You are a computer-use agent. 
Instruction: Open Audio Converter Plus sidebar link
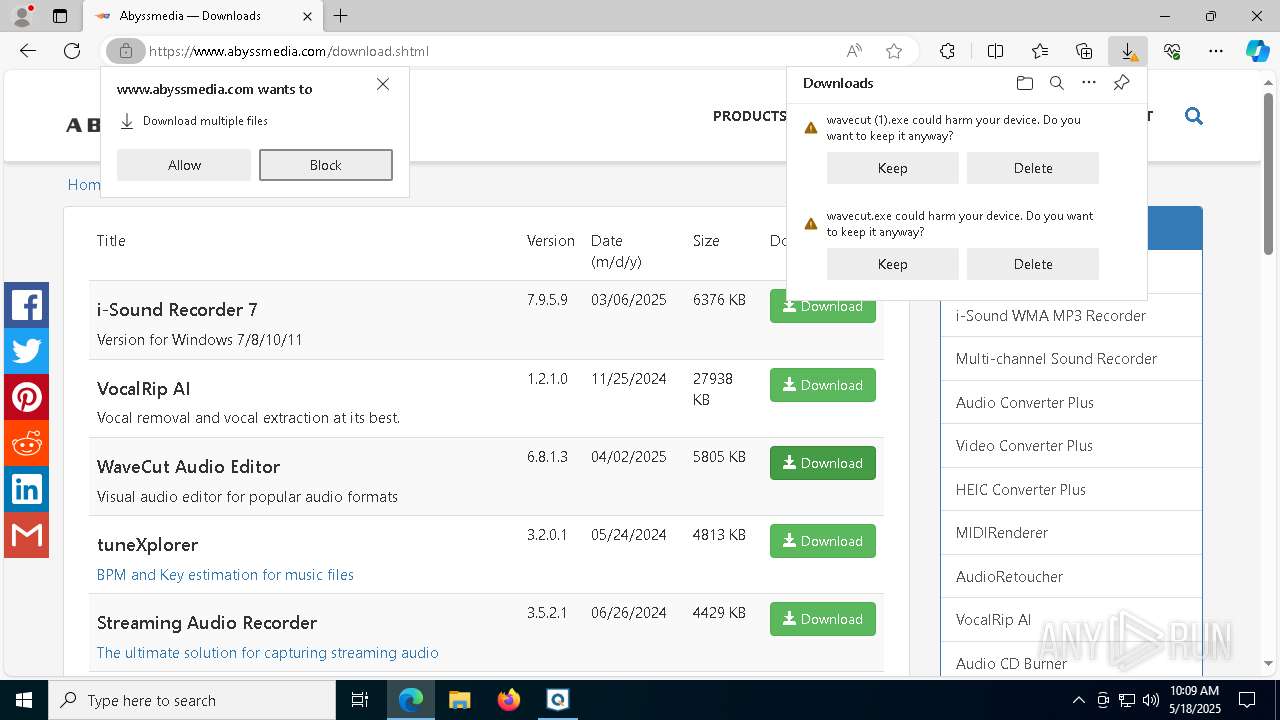click(1025, 403)
